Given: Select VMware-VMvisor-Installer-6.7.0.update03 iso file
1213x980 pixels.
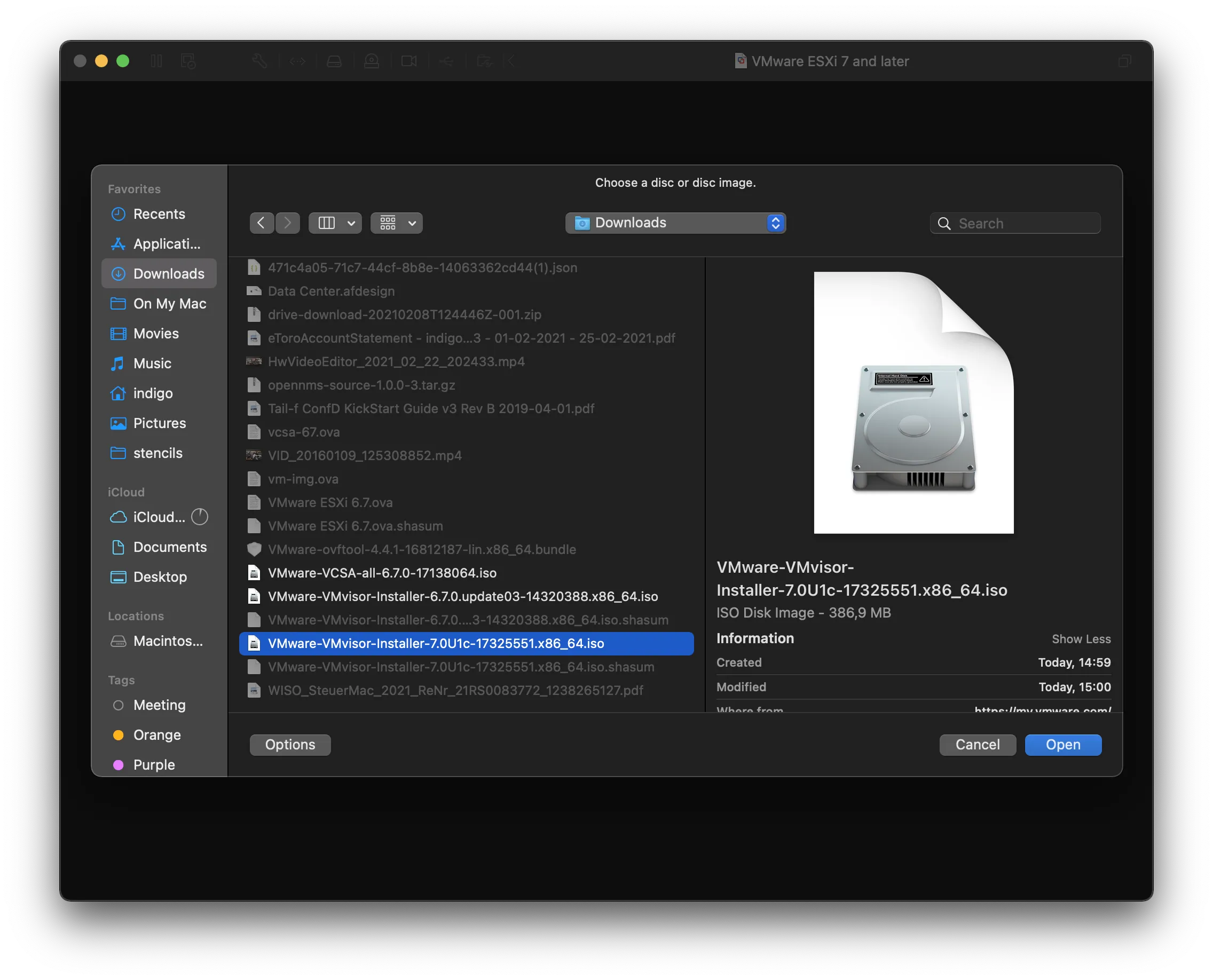Looking at the screenshot, I should pos(462,597).
